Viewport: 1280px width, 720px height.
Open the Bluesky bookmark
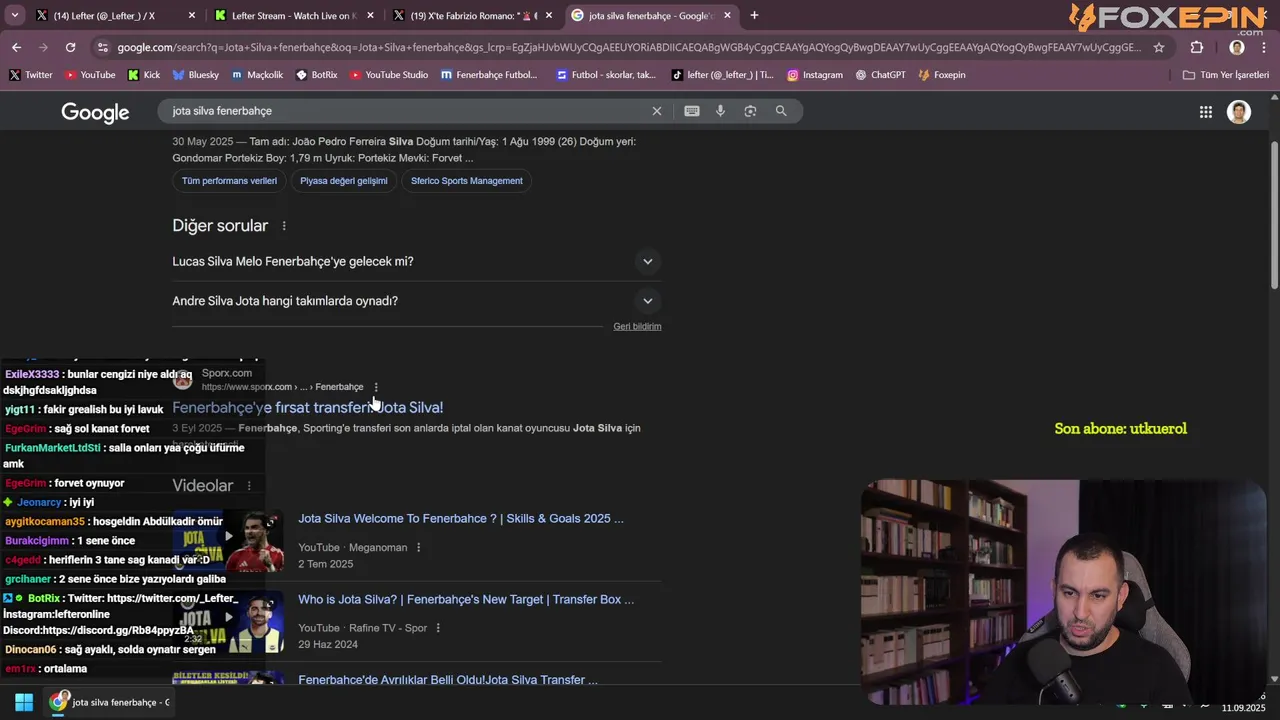click(x=196, y=74)
